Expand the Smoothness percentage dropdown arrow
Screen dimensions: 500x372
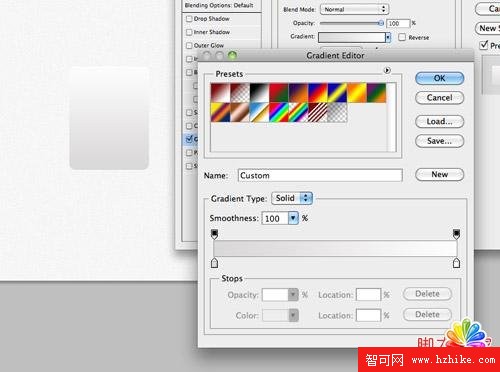[293, 218]
